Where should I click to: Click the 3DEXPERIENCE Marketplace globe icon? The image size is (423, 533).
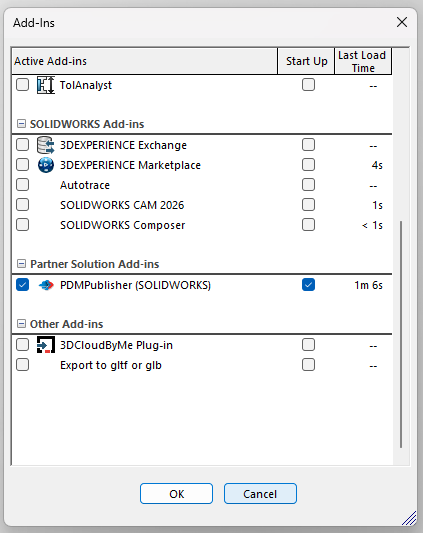pyautogui.click(x=46, y=165)
